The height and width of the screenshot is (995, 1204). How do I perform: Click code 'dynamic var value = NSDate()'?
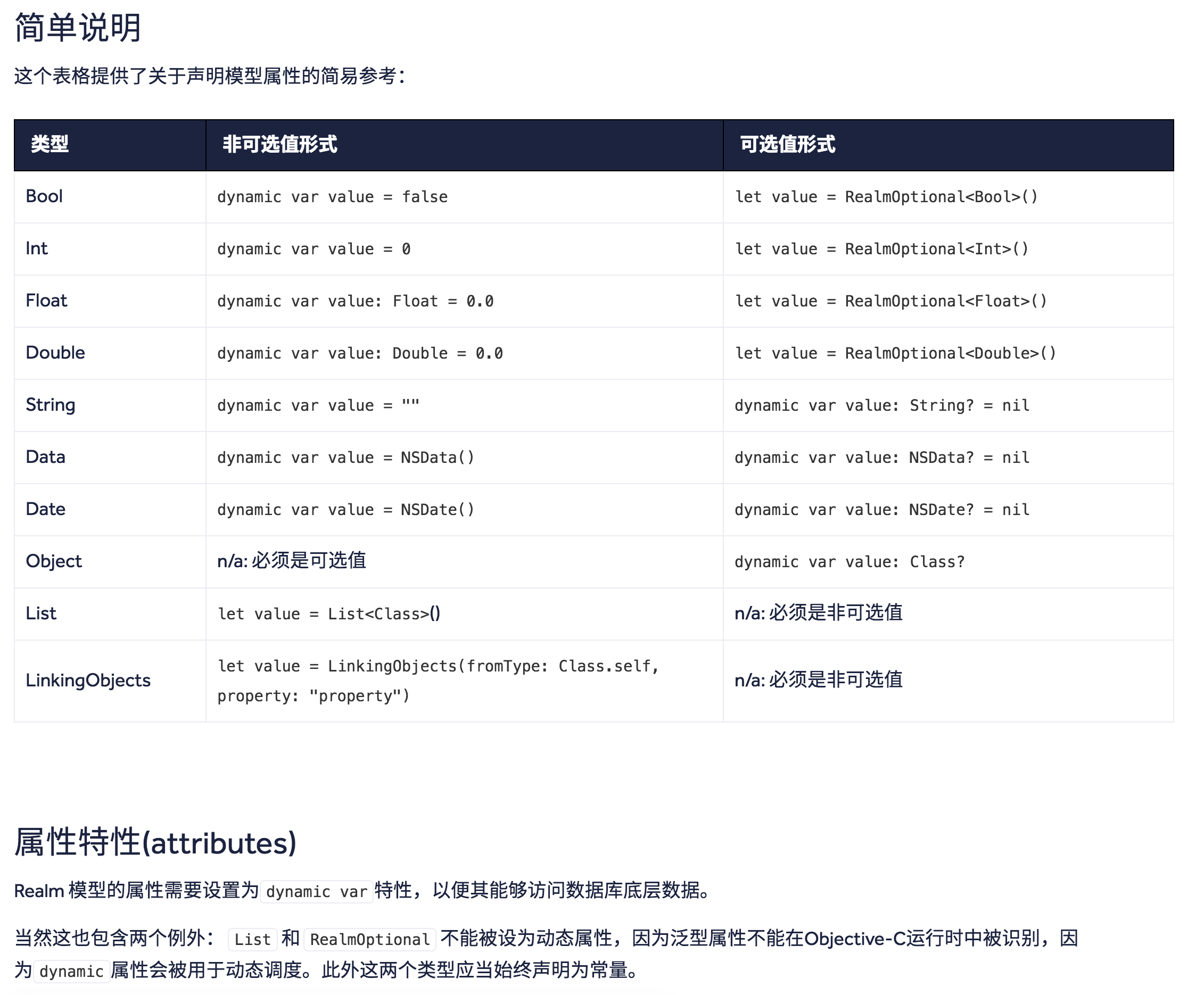346,510
